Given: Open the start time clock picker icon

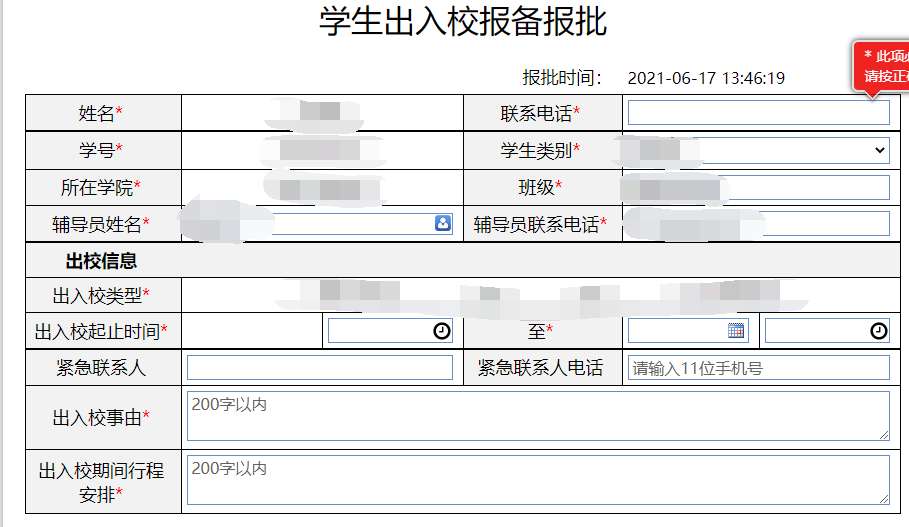Looking at the screenshot, I should 442,331.
